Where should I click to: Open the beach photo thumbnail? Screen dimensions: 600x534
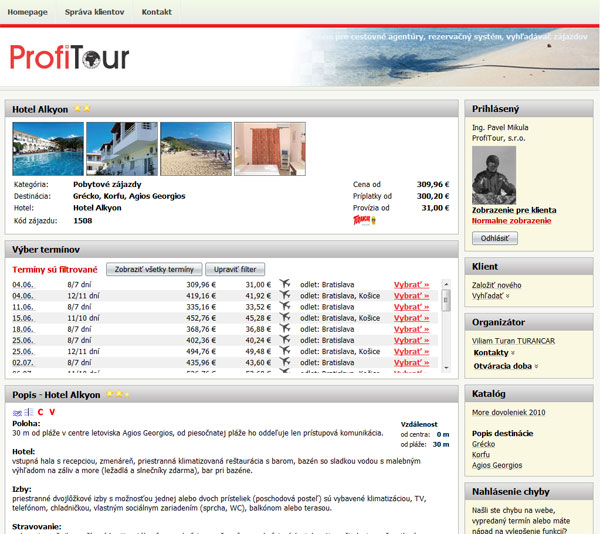coord(196,149)
